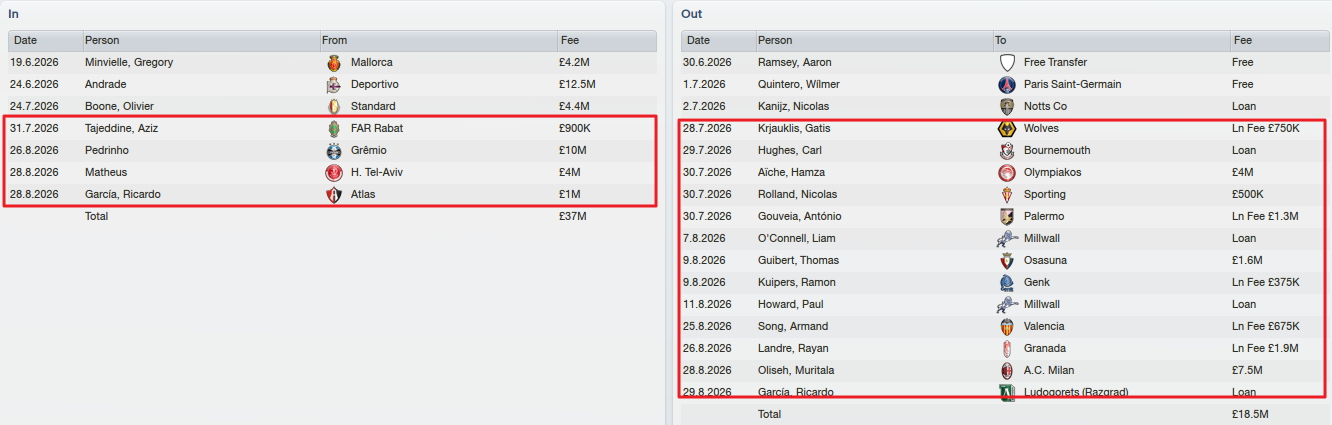This screenshot has height=425, width=1332.
Task: Click the A.C. Milan crest icon
Action: tap(1007, 370)
